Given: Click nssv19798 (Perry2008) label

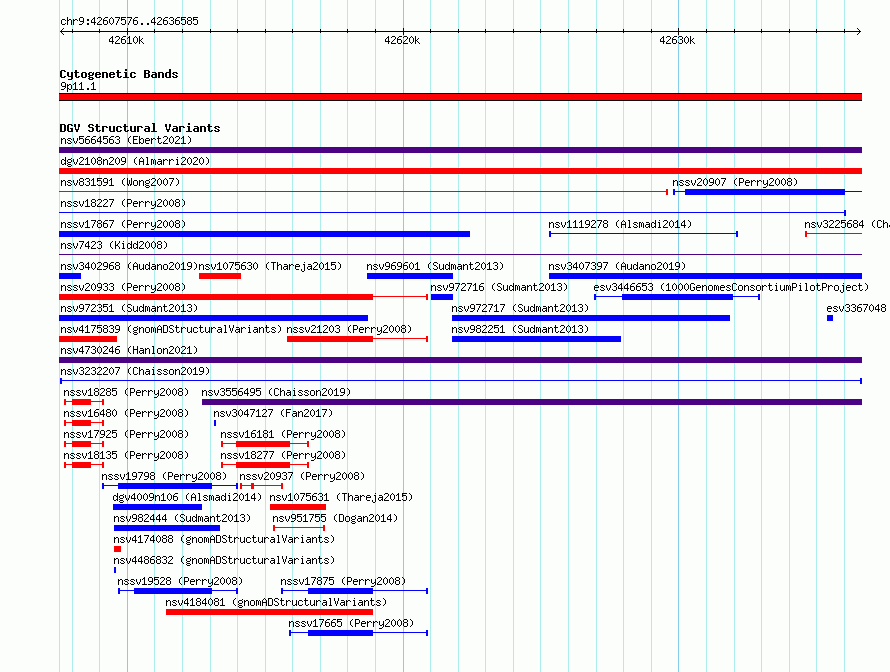Looking at the screenshot, I should 164,476.
